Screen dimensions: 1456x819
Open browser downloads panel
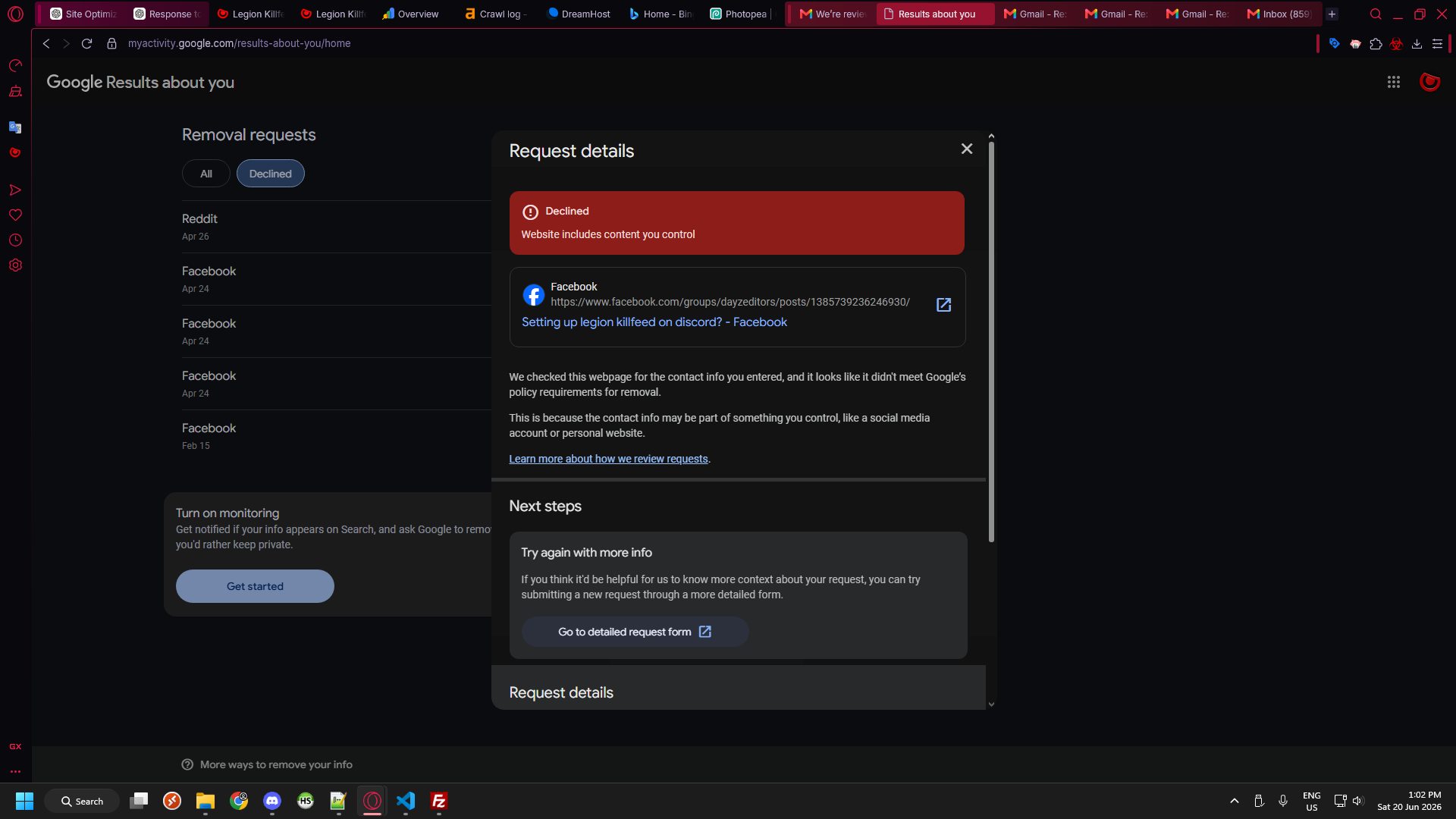pyautogui.click(x=1417, y=44)
